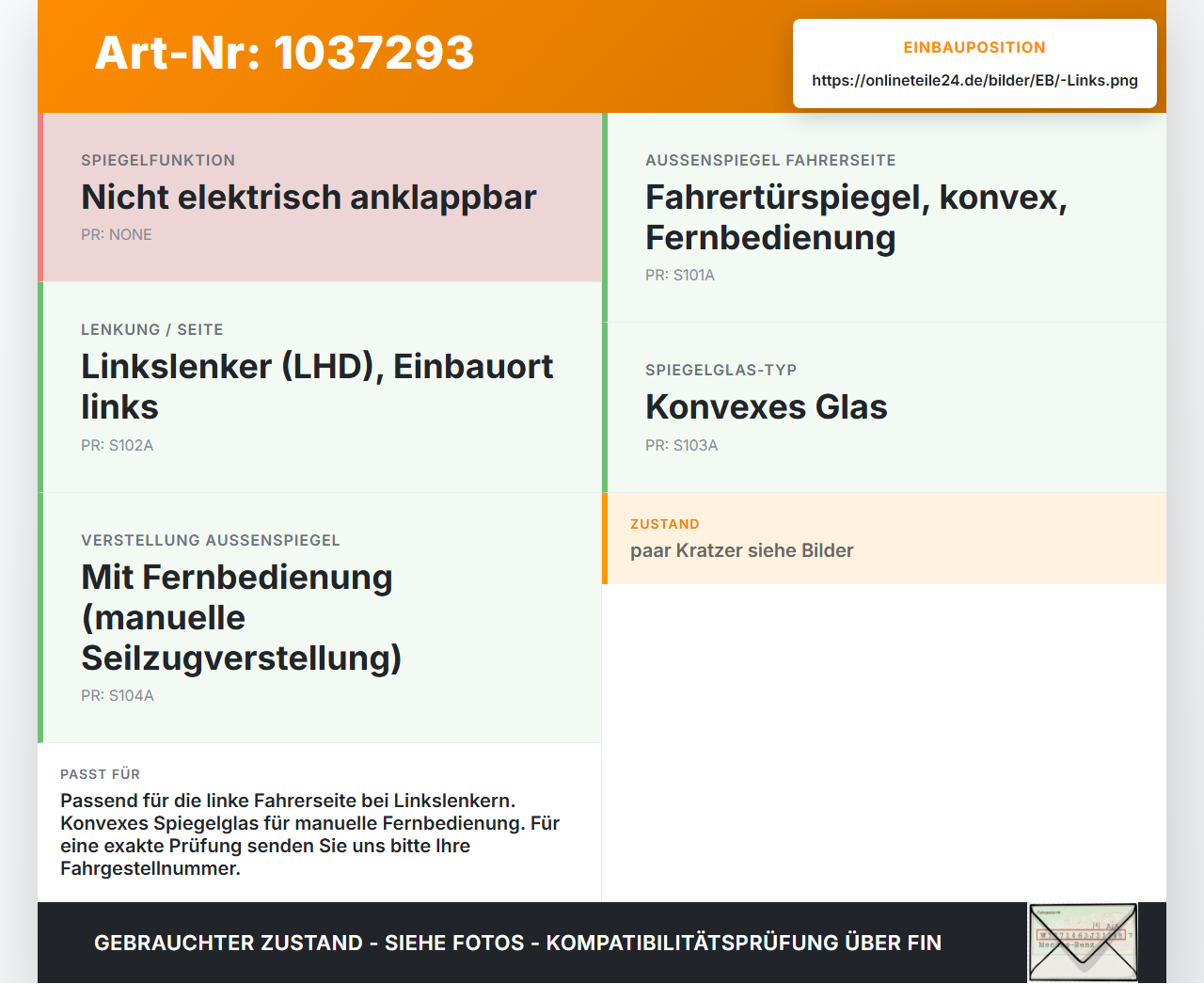This screenshot has height=984, width=1204.
Task: Click 'PR: S103A' code
Action: pyautogui.click(x=682, y=445)
